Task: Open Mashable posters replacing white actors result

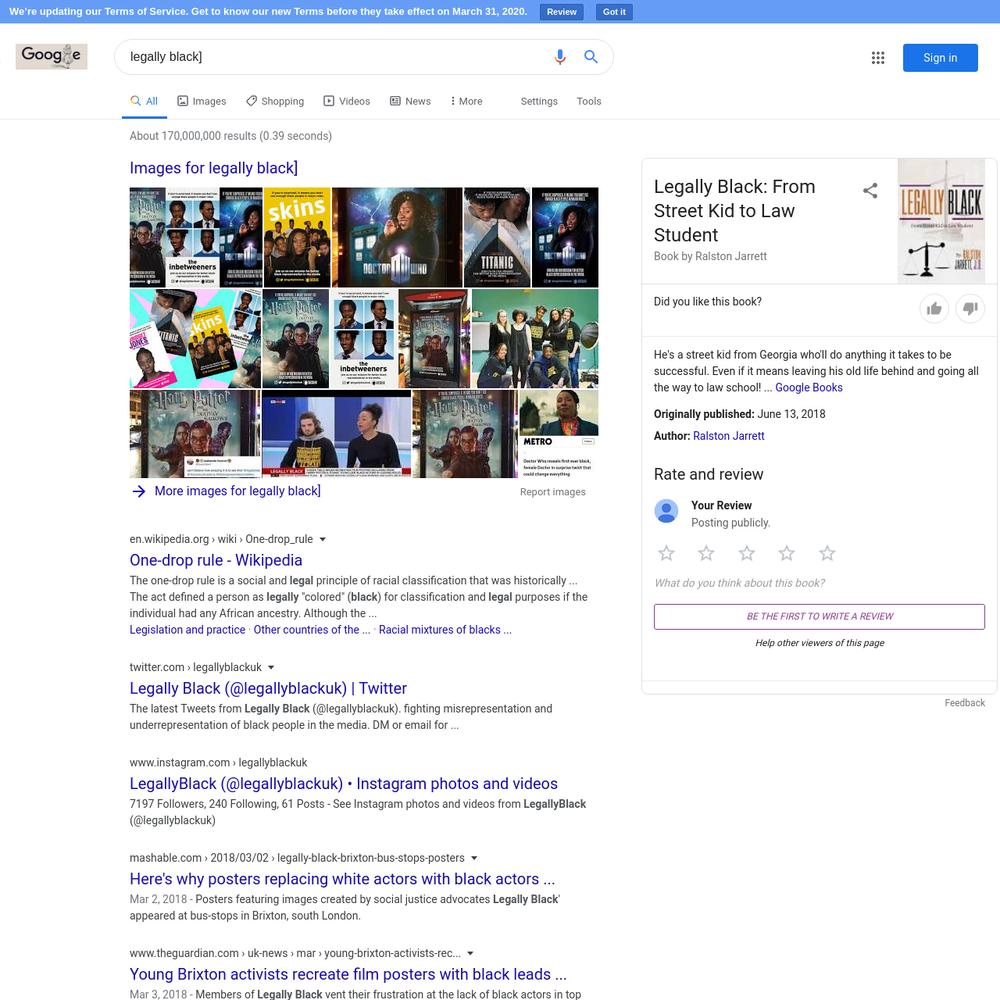Action: [342, 879]
